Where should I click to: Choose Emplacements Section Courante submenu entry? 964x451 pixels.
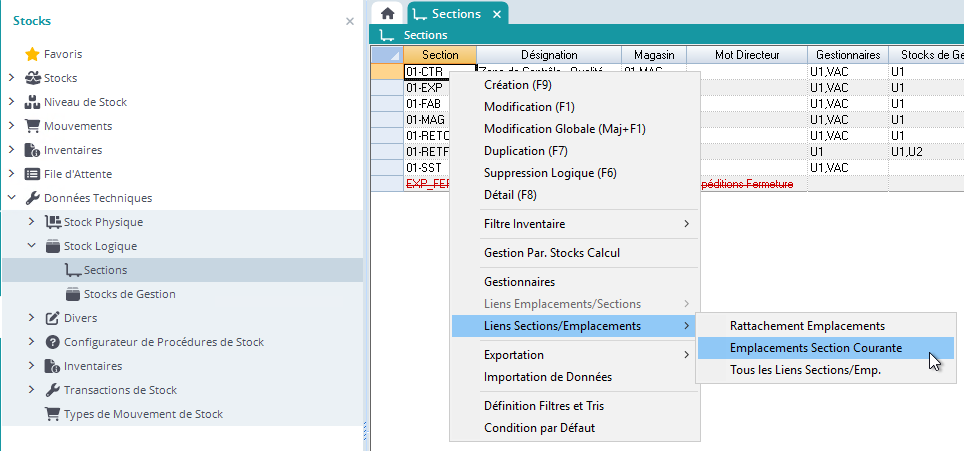coord(816,348)
